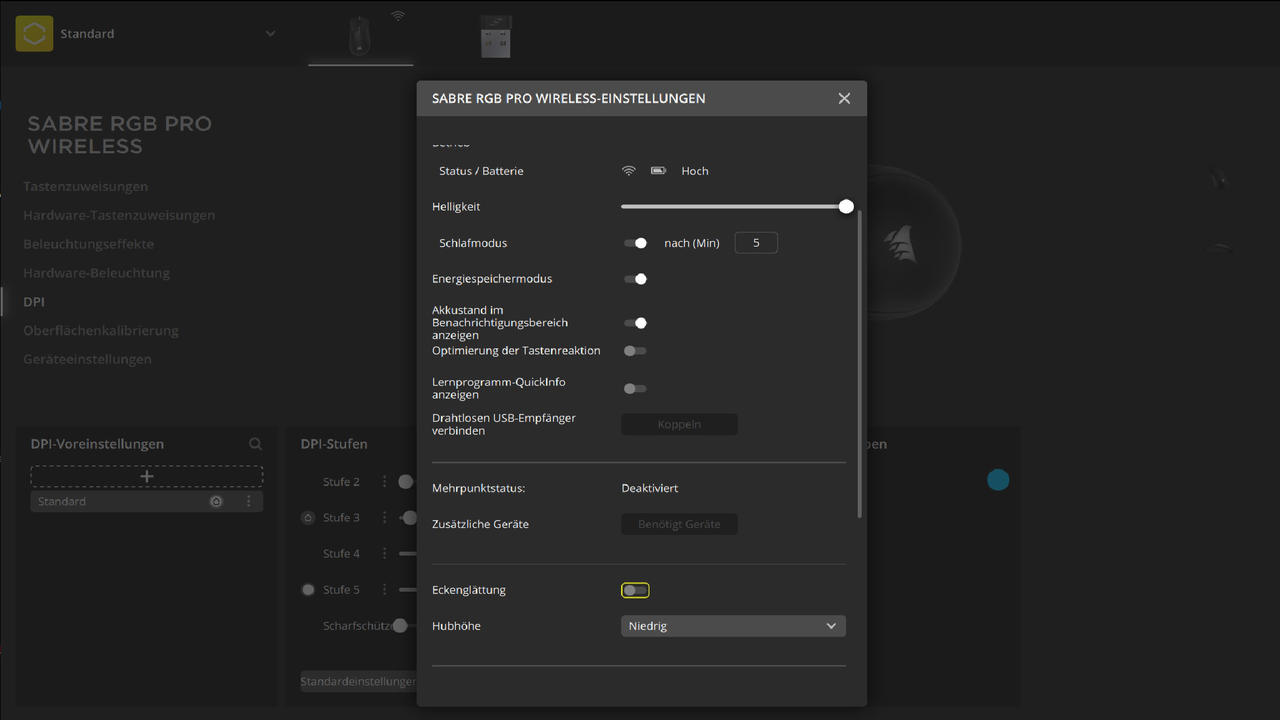Enable Eckenglättung toggle
This screenshot has width=1280, height=720.
(x=635, y=590)
